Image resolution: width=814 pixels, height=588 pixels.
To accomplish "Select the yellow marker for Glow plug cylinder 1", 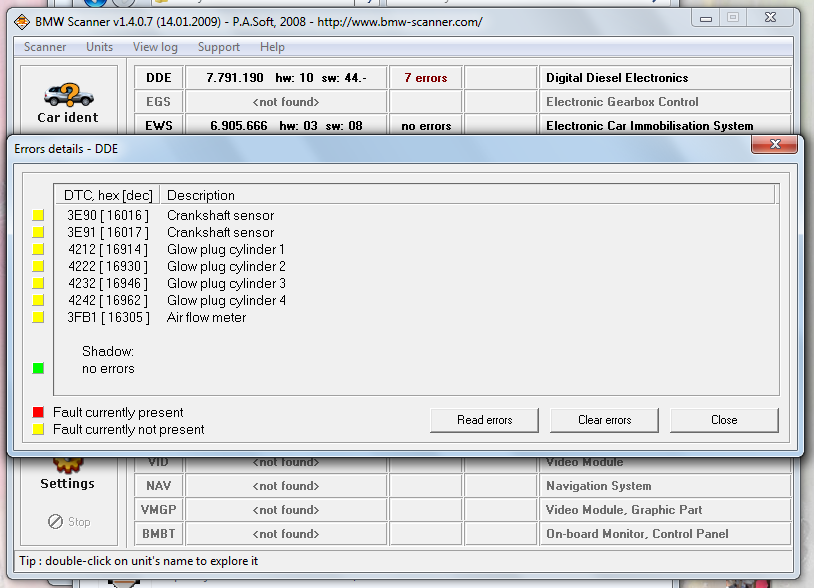I will pyautogui.click(x=38, y=249).
